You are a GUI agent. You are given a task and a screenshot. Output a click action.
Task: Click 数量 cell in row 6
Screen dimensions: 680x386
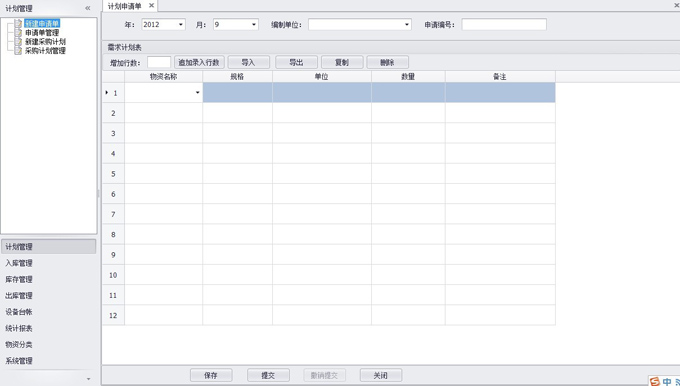pyautogui.click(x=408, y=194)
